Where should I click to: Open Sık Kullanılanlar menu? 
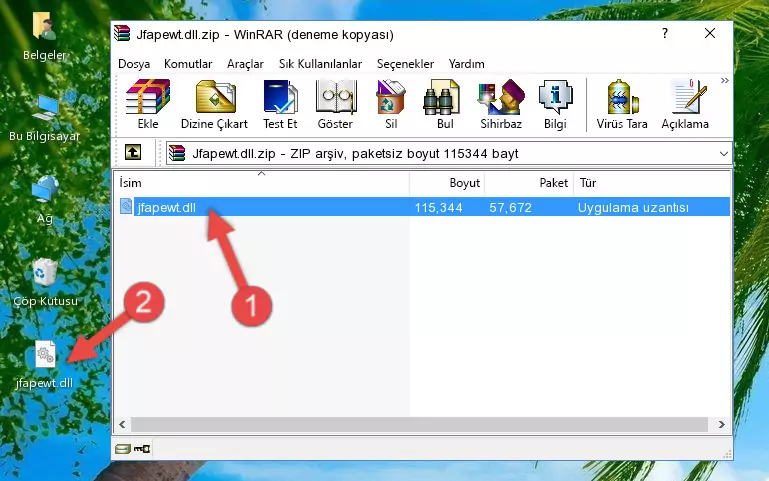[320, 64]
